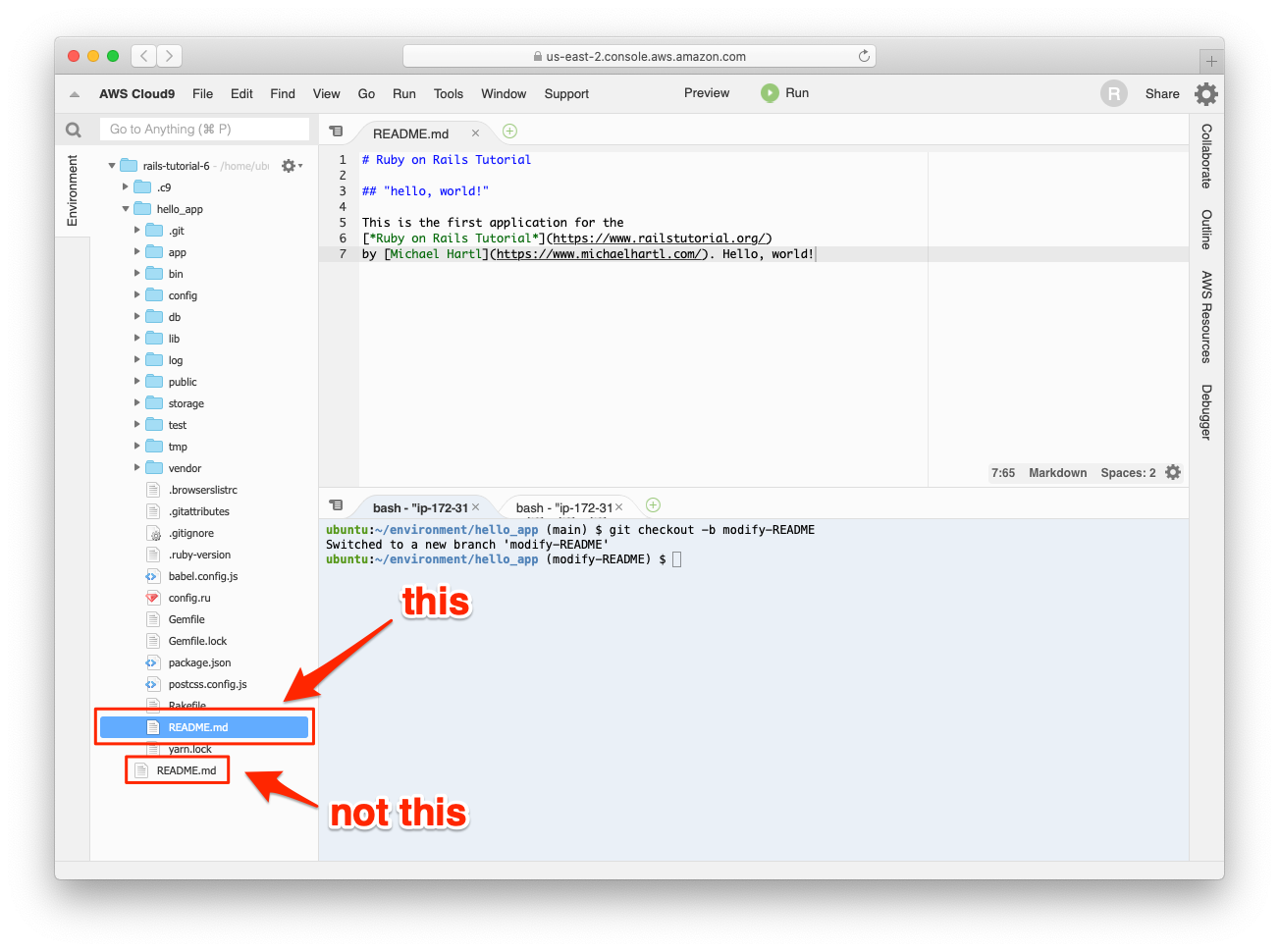Screen dimensions: 1279x952
Task: Collapse the hello_app folder
Action: (x=126, y=209)
